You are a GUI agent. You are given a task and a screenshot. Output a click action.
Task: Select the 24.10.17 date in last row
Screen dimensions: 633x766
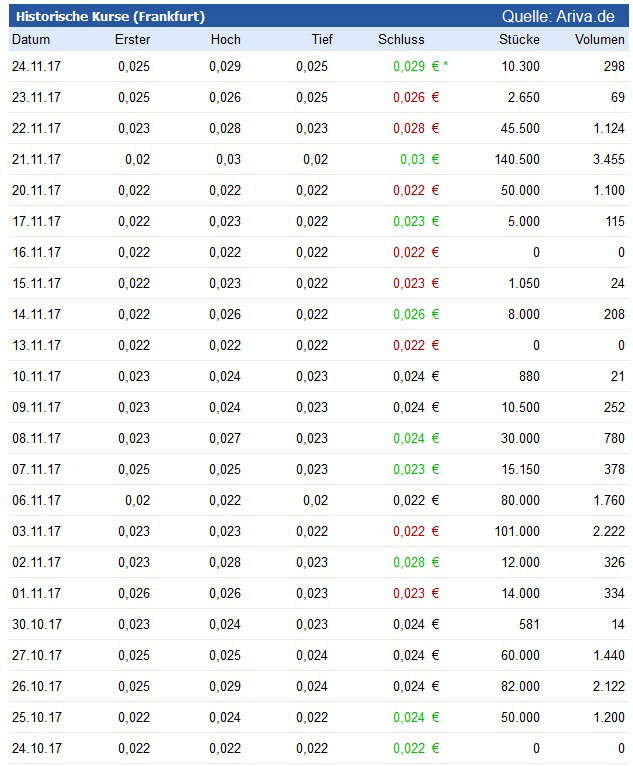[x=36, y=748]
